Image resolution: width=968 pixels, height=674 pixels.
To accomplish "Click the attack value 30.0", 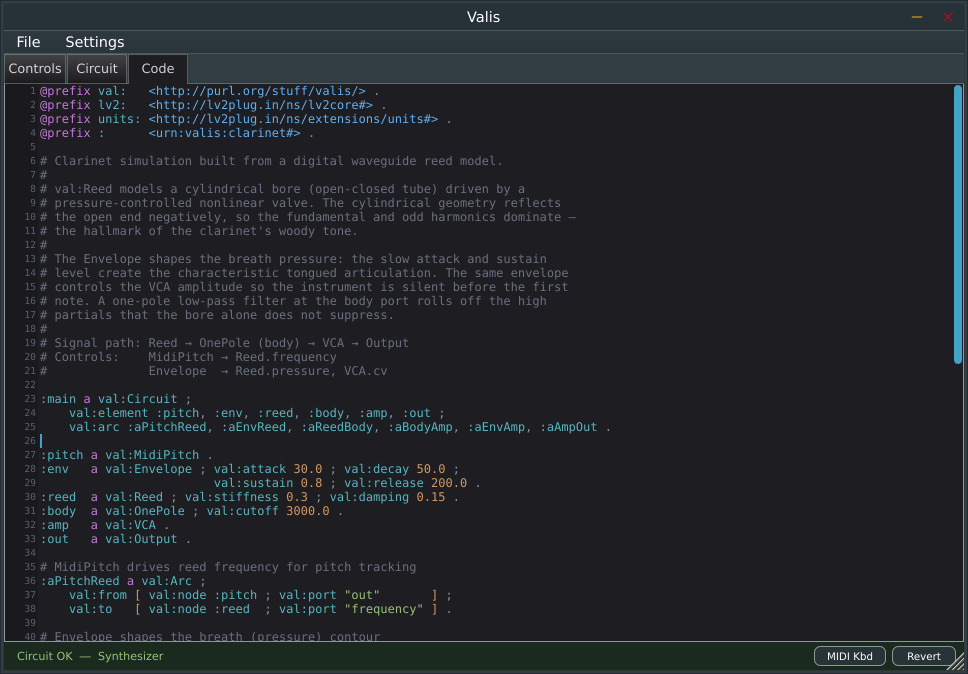I will (307, 470).
